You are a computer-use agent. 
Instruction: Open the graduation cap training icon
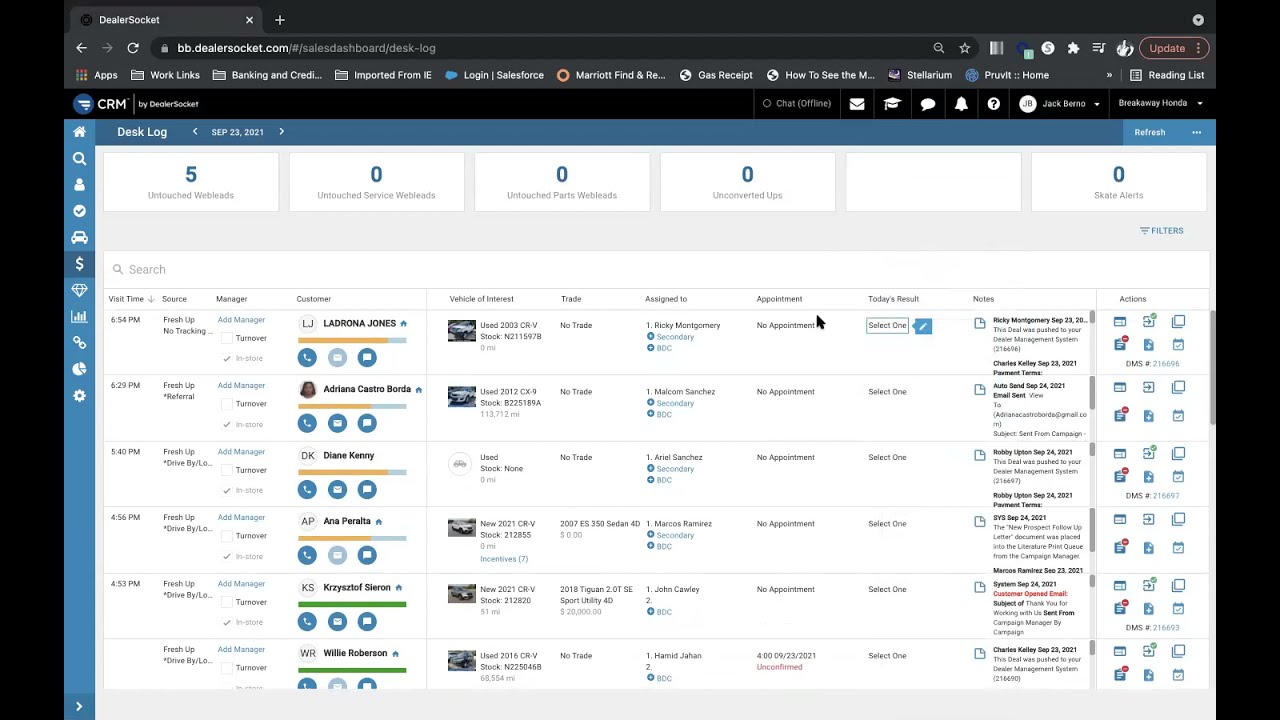click(x=892, y=104)
